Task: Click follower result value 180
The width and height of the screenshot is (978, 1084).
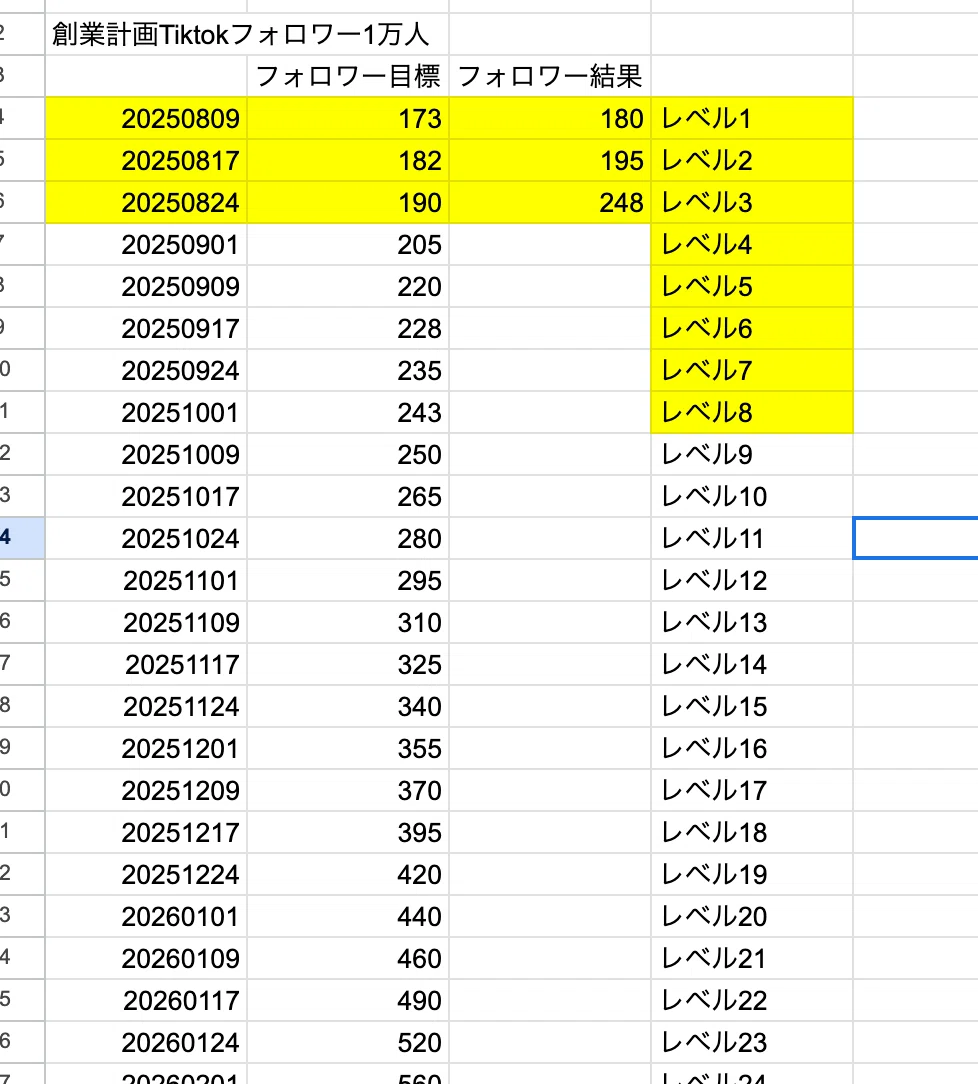Action: point(550,118)
